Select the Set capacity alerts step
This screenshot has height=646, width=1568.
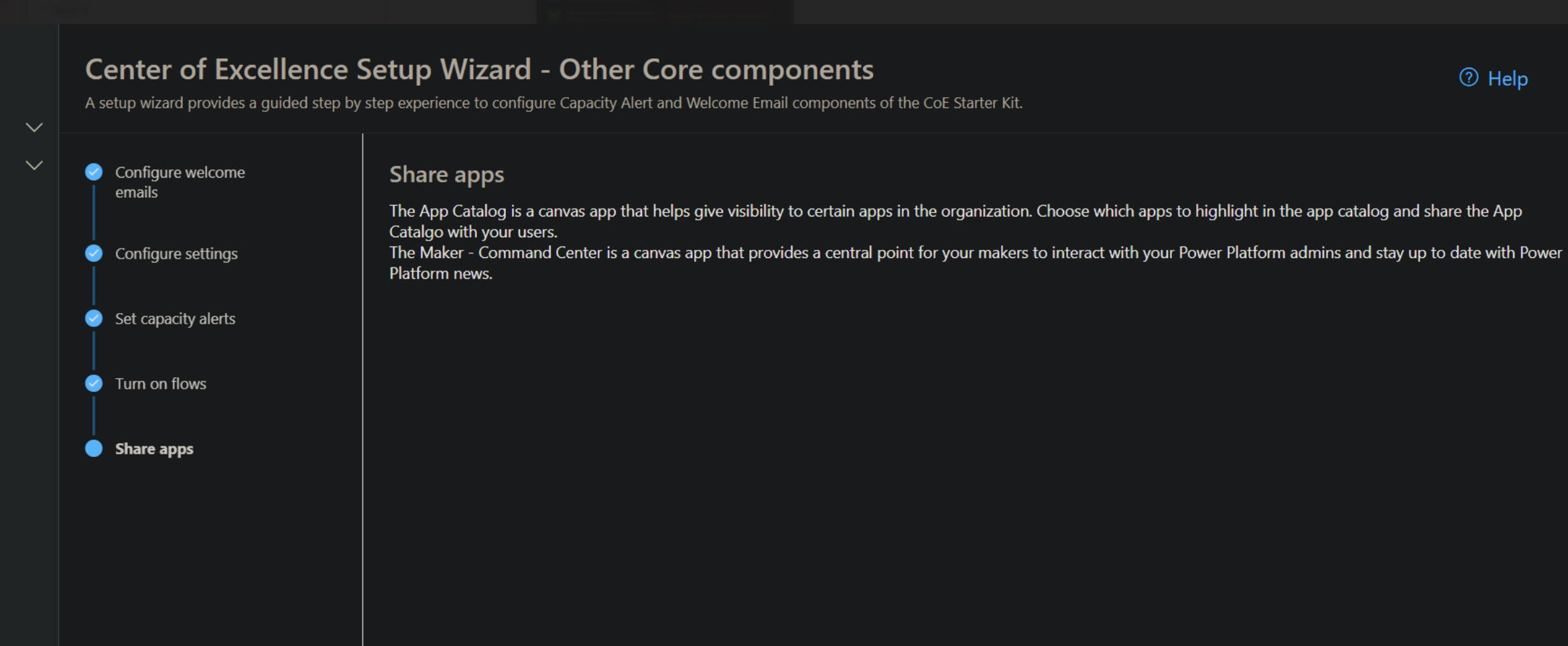(x=175, y=318)
